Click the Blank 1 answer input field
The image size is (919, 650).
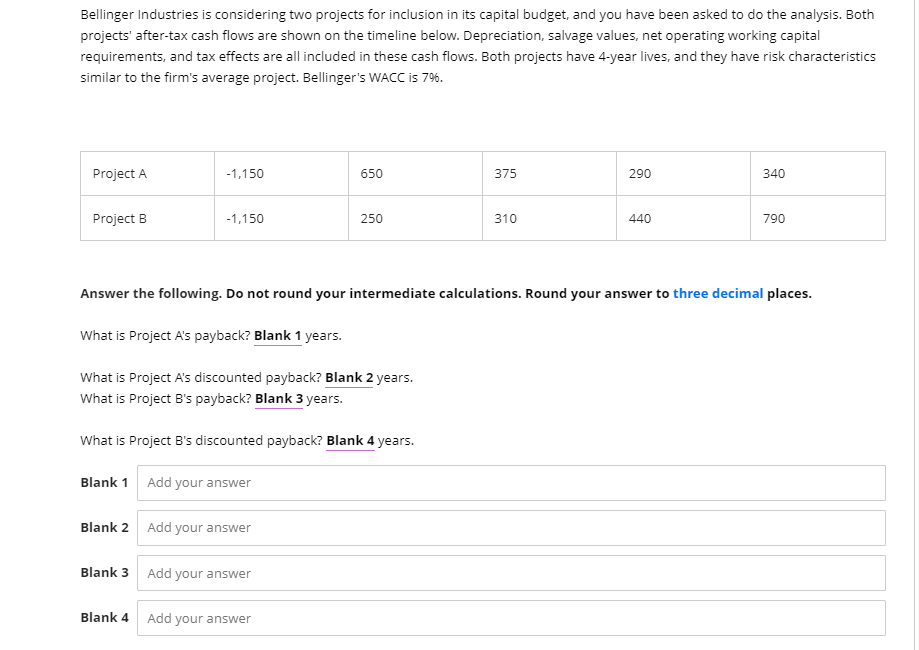tap(511, 483)
